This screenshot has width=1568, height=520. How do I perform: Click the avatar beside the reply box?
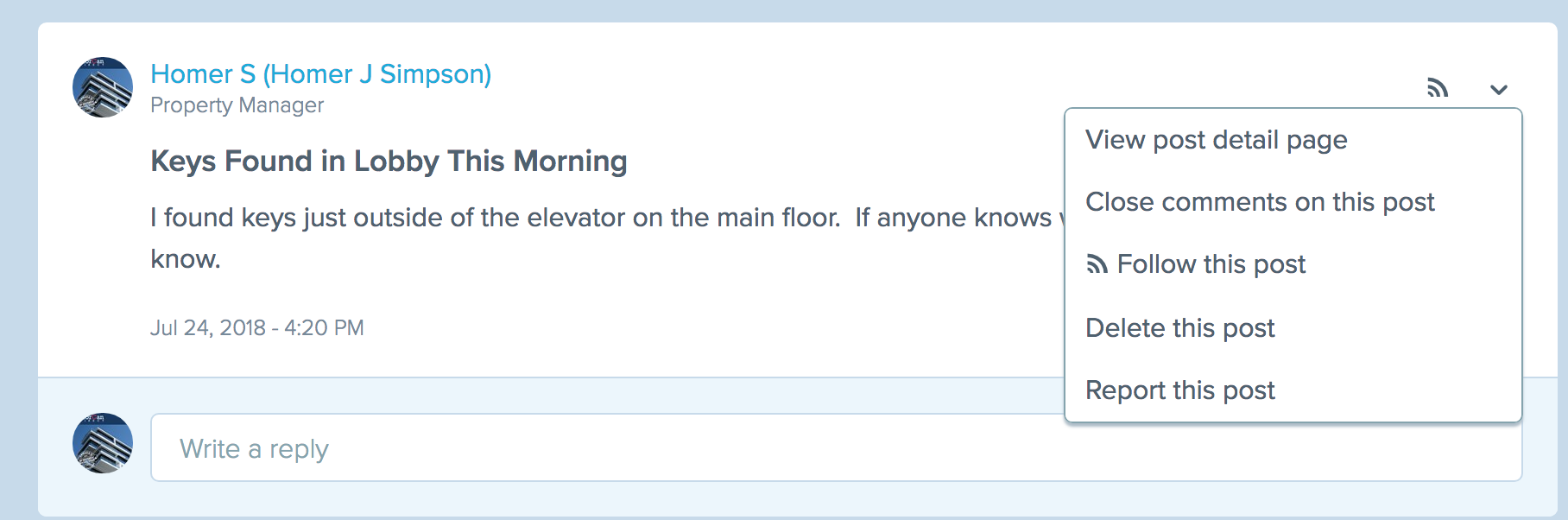pos(103,443)
